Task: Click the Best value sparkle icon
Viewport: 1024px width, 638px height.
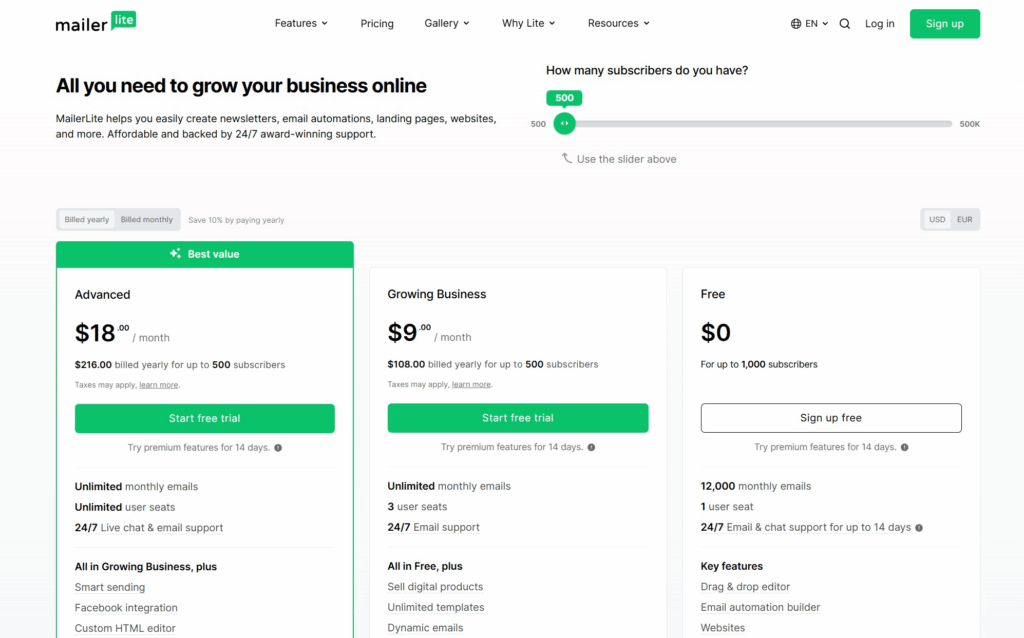Action: 176,254
